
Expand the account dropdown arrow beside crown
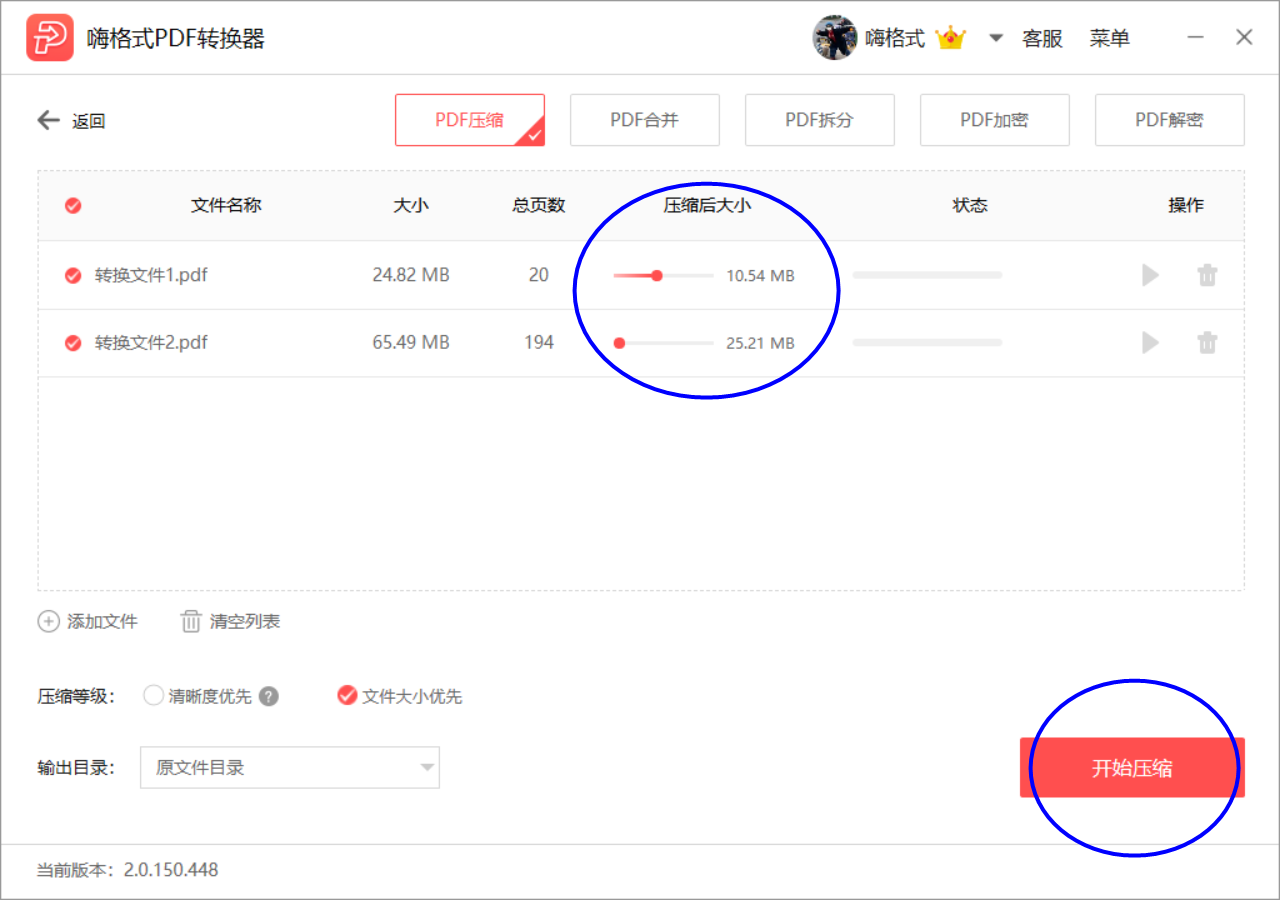click(995, 39)
